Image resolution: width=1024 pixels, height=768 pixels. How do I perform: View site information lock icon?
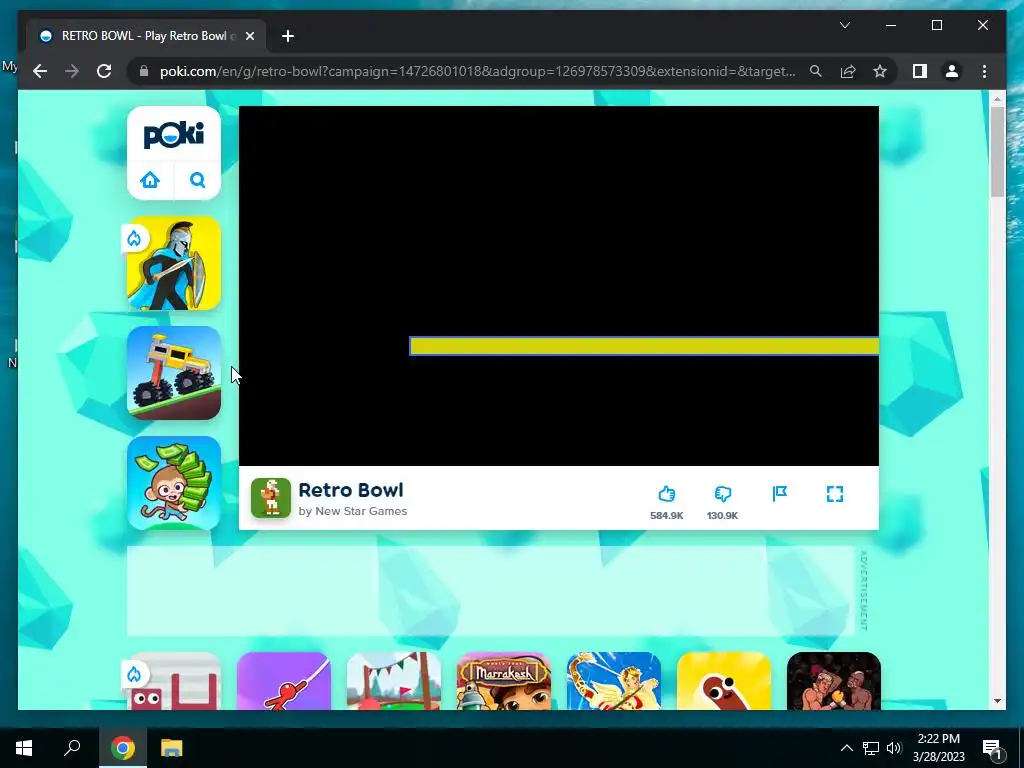144,71
